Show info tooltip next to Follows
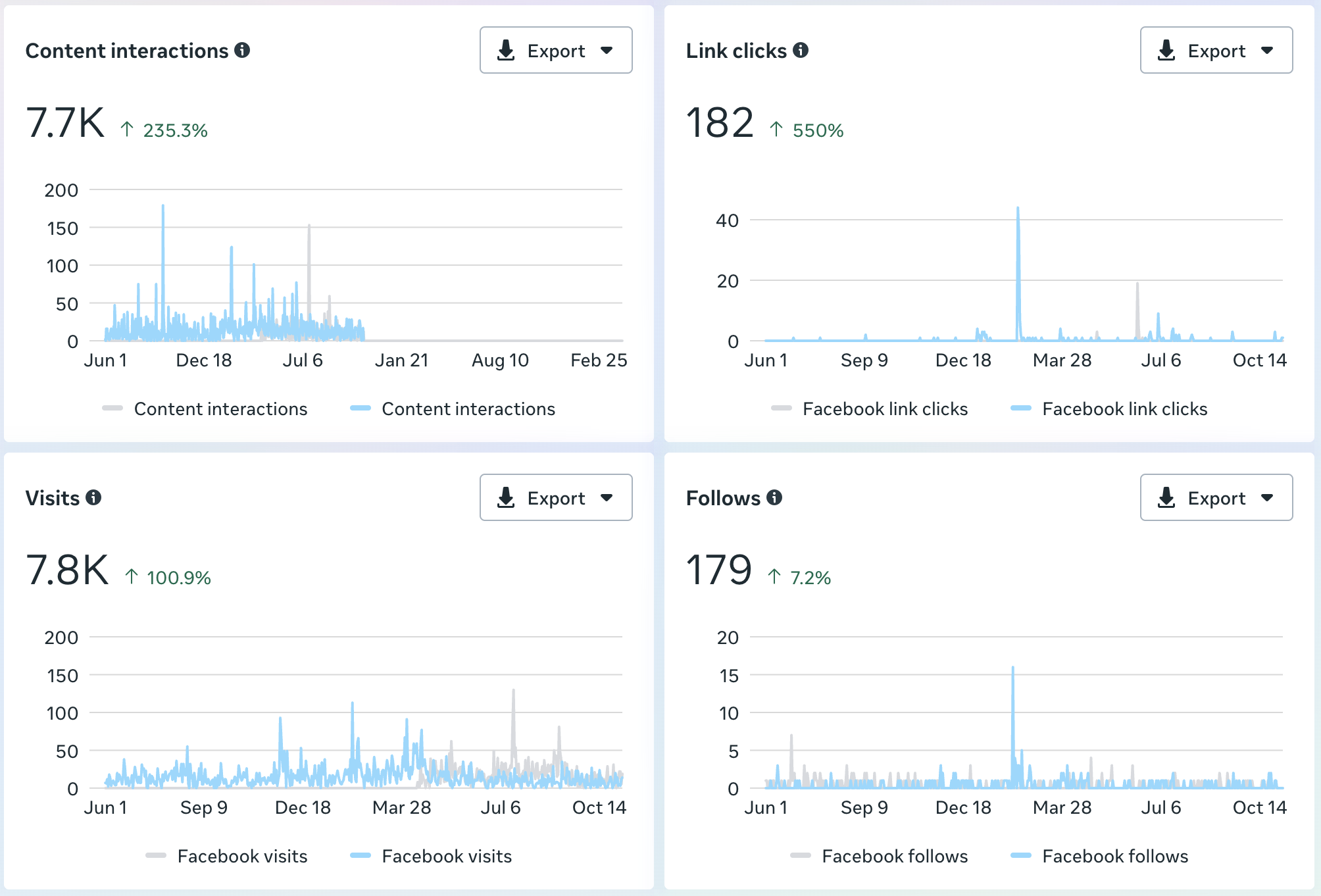 774,497
